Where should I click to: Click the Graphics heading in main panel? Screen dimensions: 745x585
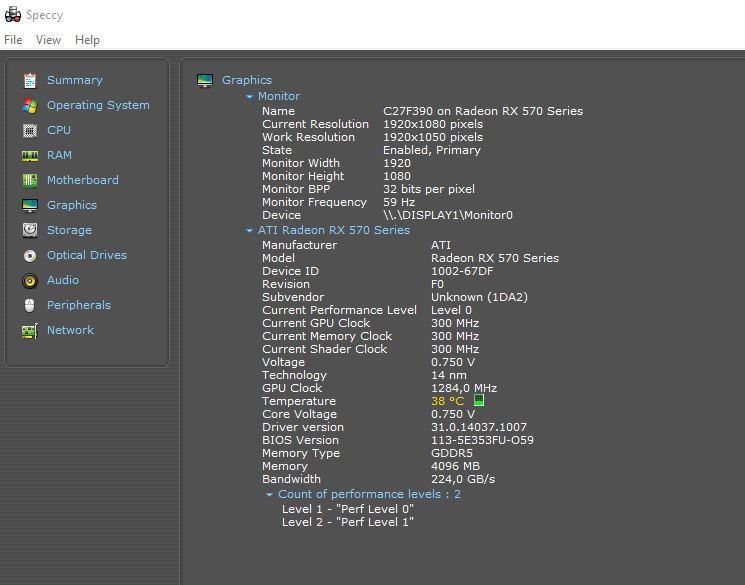[247, 80]
